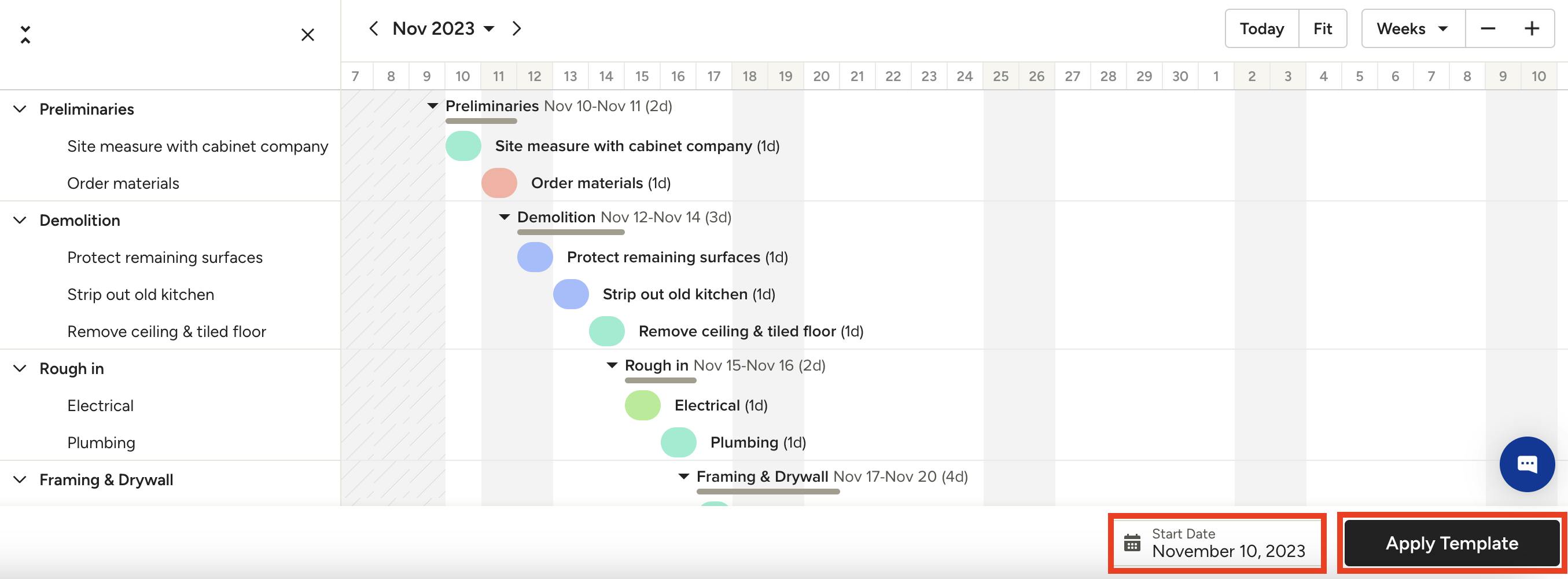The height and width of the screenshot is (579, 1568).
Task: Close the task list side panel
Action: click(307, 35)
